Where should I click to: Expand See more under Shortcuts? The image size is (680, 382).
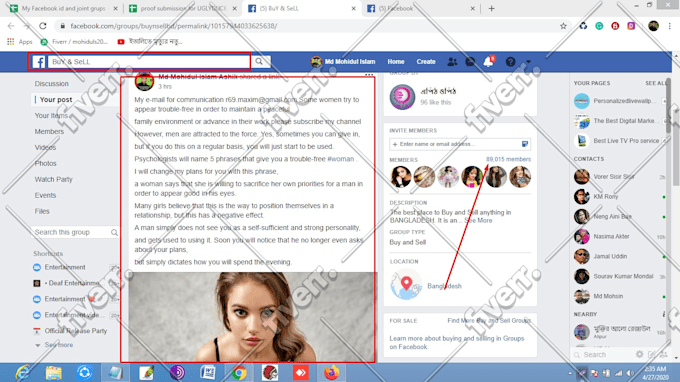[x=59, y=345]
